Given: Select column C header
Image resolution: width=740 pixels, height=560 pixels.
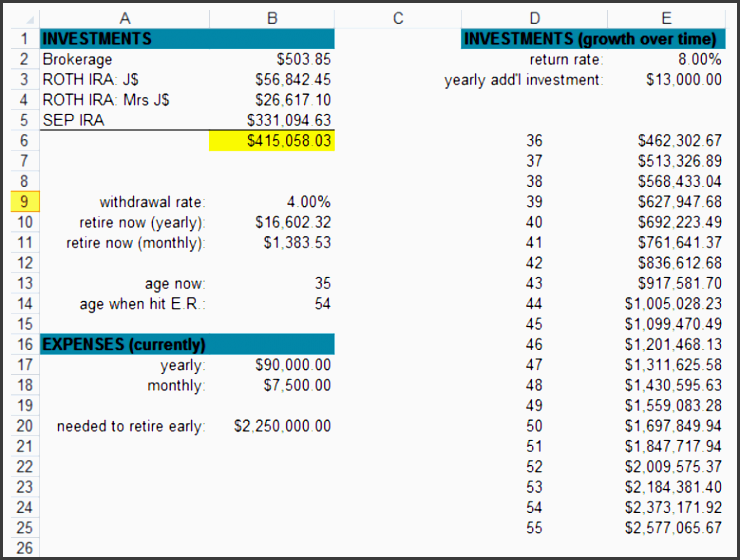Looking at the screenshot, I should point(397,17).
